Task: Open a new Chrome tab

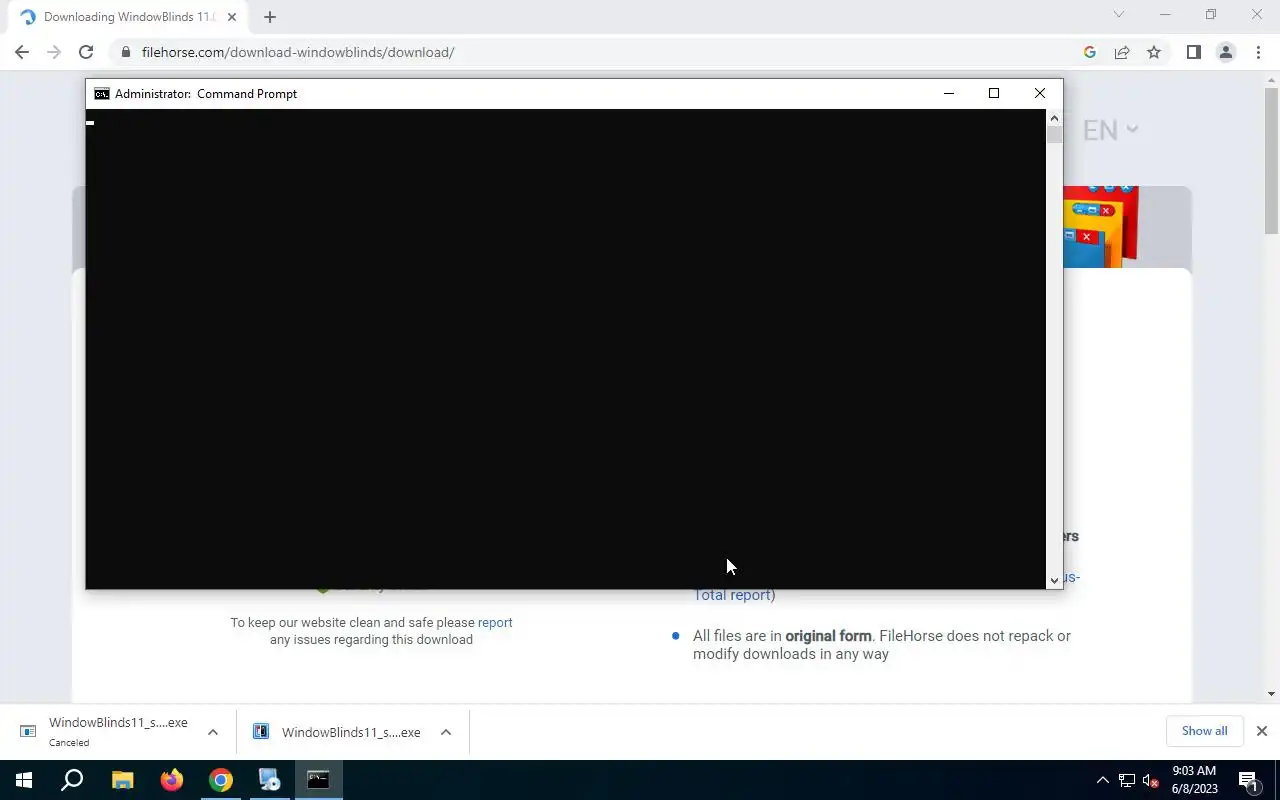Action: click(270, 17)
